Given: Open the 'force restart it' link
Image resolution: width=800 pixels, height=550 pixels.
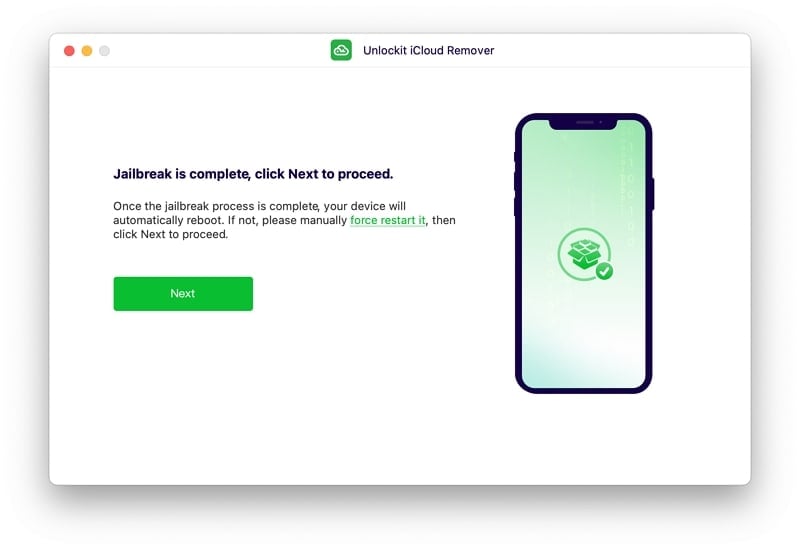Looking at the screenshot, I should coord(387,220).
